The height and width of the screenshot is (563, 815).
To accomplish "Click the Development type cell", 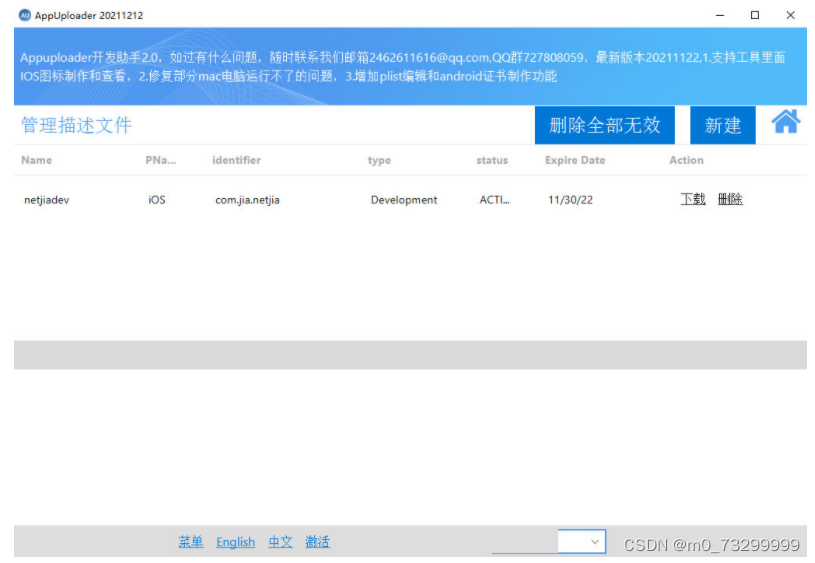I will [x=404, y=200].
